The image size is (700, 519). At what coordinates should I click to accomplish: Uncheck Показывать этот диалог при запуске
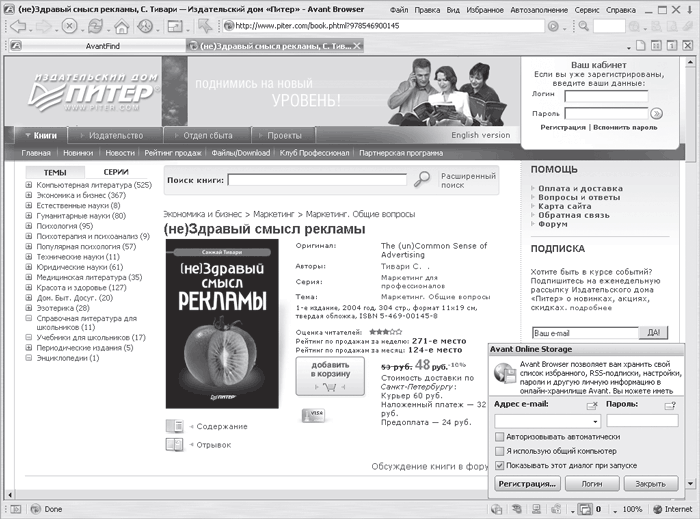(500, 465)
